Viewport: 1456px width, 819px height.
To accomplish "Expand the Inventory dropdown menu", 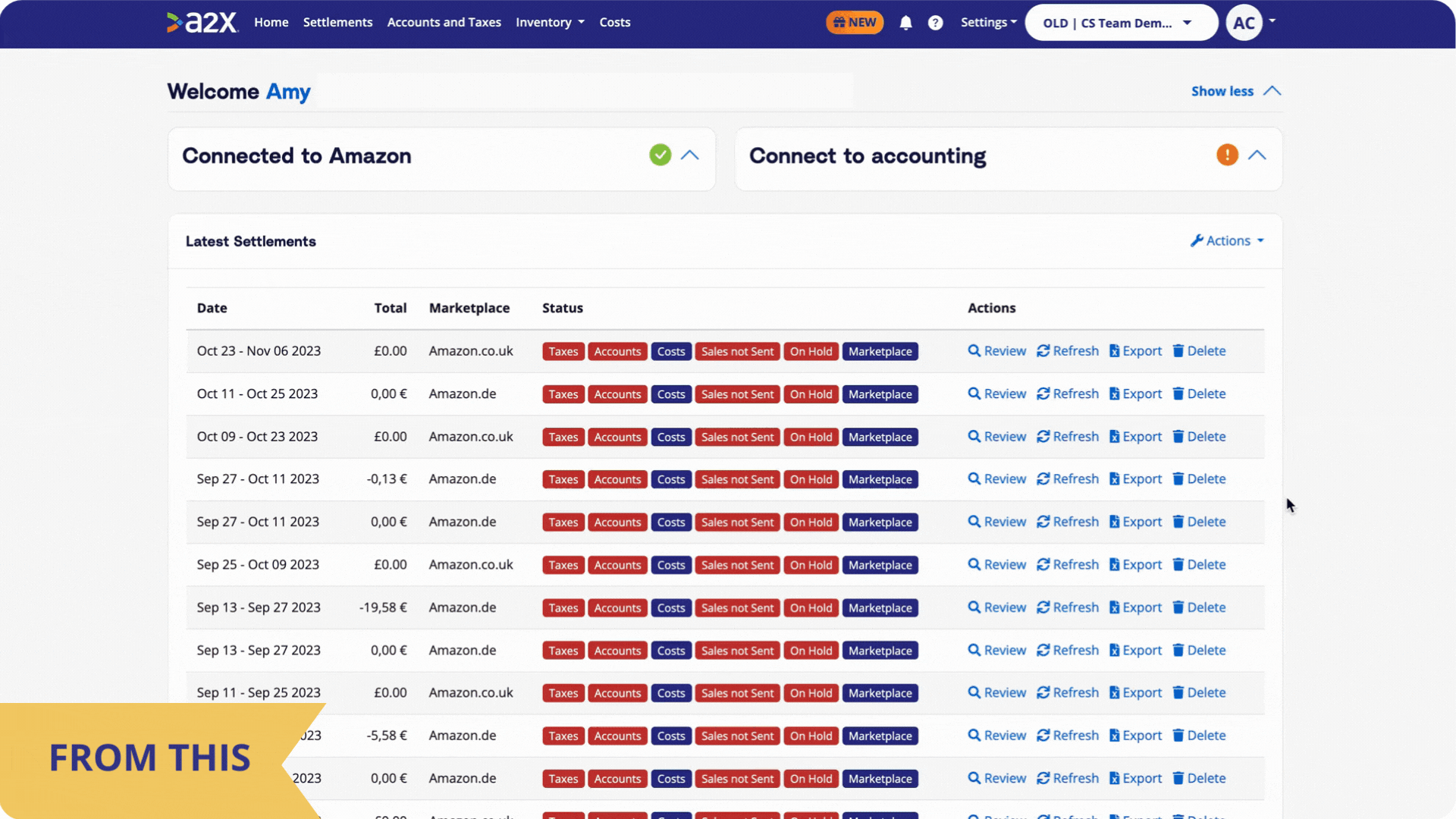I will coord(549,22).
